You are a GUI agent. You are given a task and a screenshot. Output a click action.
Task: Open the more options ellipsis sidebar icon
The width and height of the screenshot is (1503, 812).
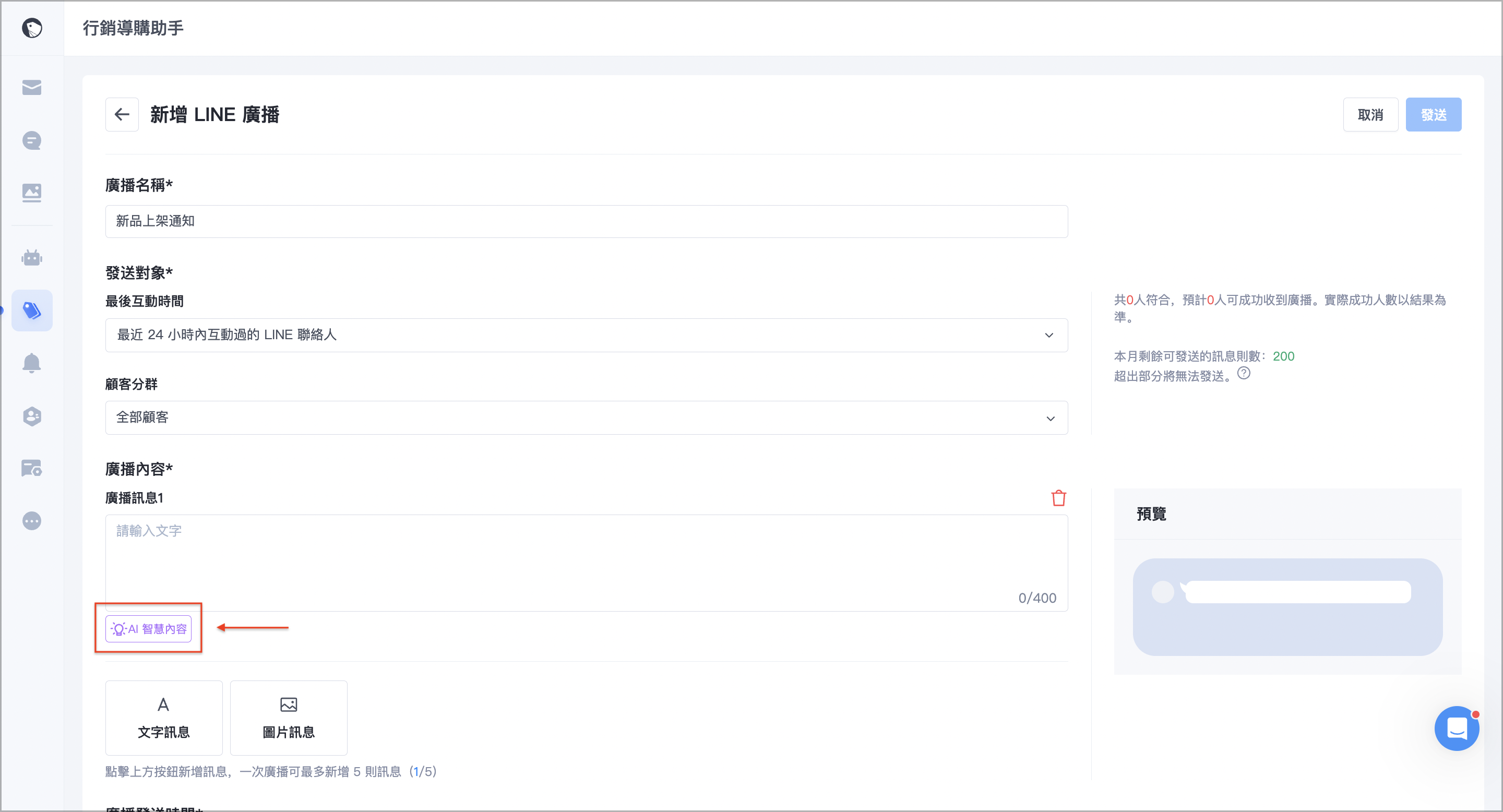click(31, 520)
